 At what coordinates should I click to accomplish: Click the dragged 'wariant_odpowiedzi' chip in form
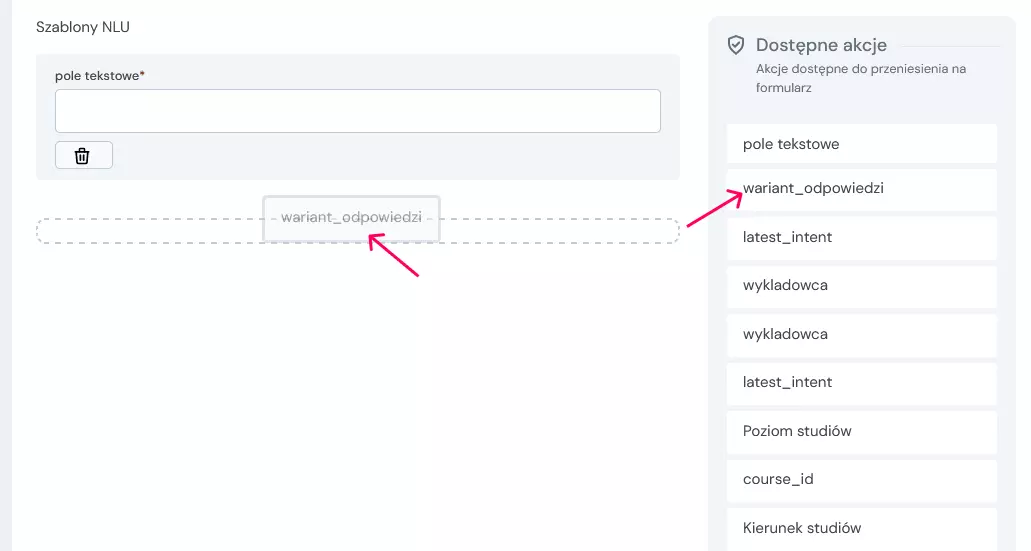pos(351,218)
